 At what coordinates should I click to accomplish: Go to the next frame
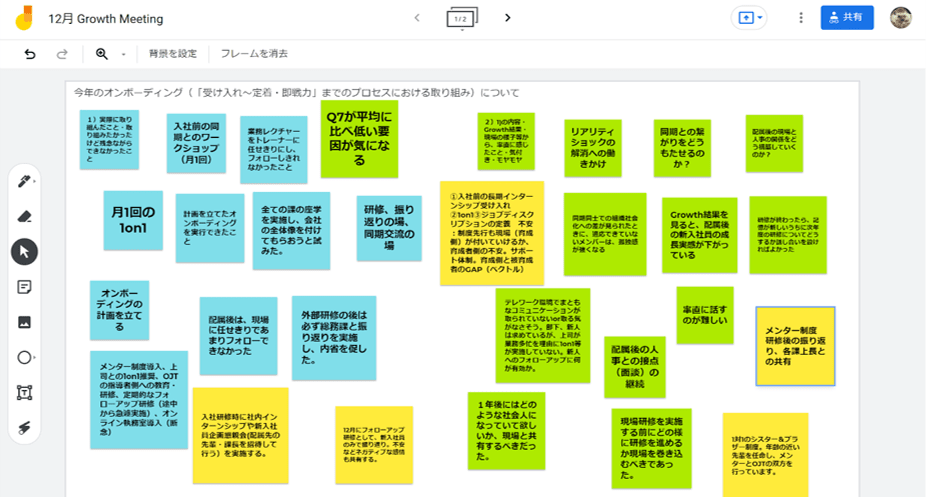[508, 18]
